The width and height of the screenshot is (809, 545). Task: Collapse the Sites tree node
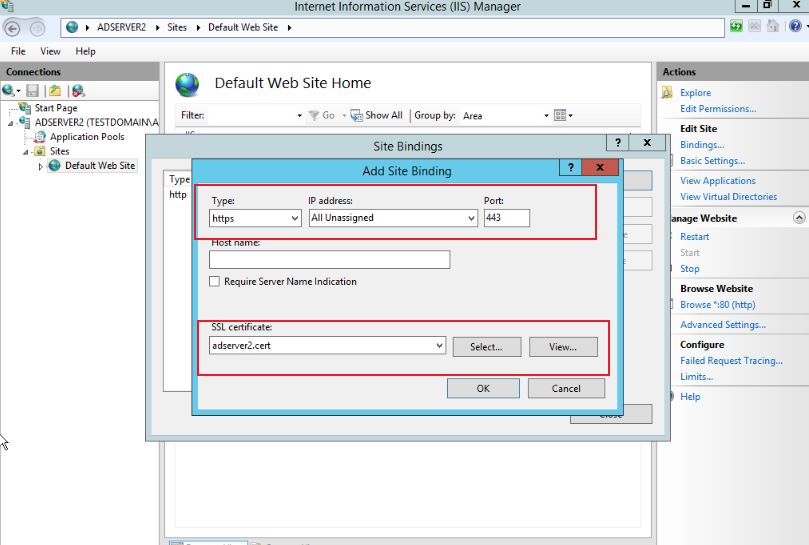tap(25, 152)
